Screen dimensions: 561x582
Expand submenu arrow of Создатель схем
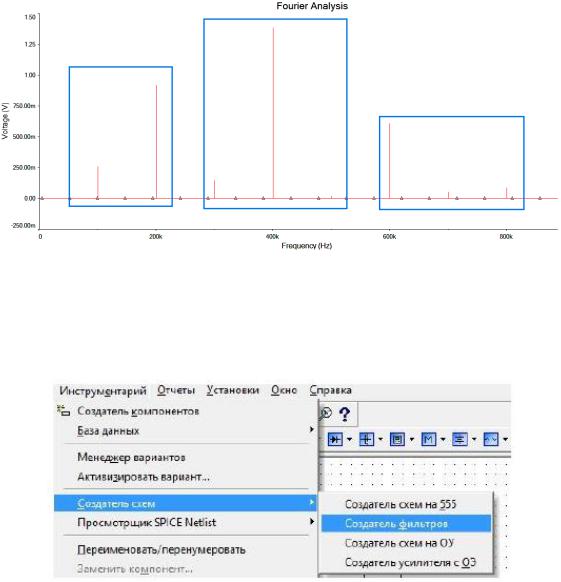[x=312, y=502]
